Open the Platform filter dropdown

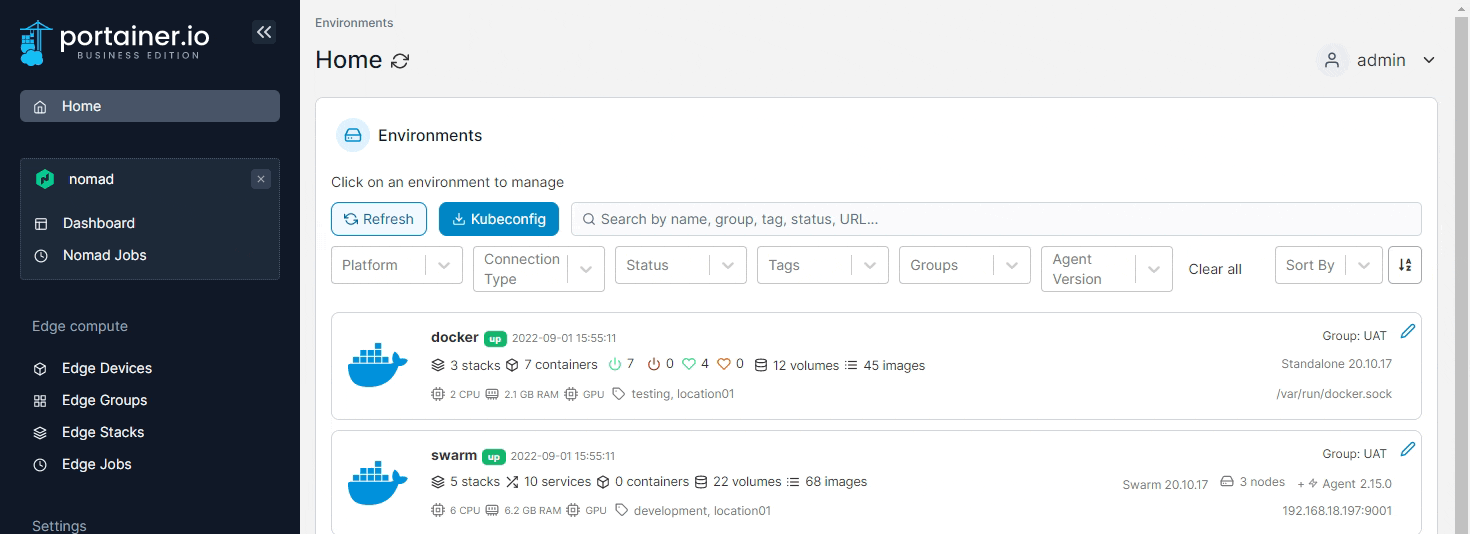click(397, 265)
